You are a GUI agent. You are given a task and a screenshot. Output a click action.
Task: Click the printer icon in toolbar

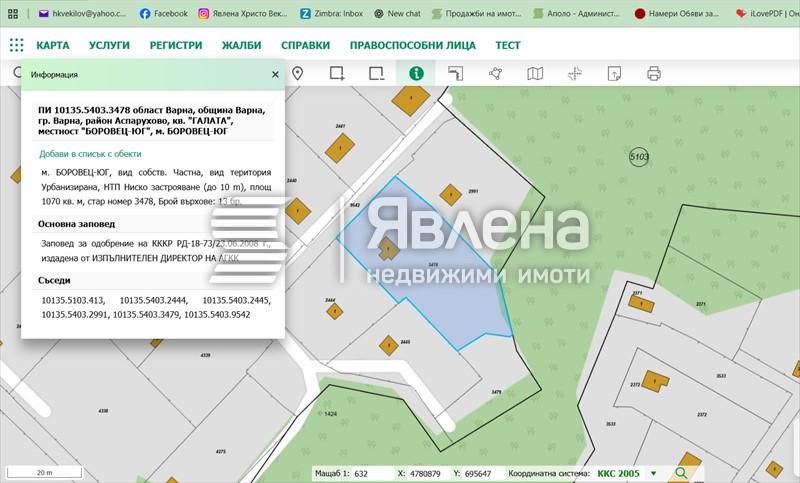(654, 73)
